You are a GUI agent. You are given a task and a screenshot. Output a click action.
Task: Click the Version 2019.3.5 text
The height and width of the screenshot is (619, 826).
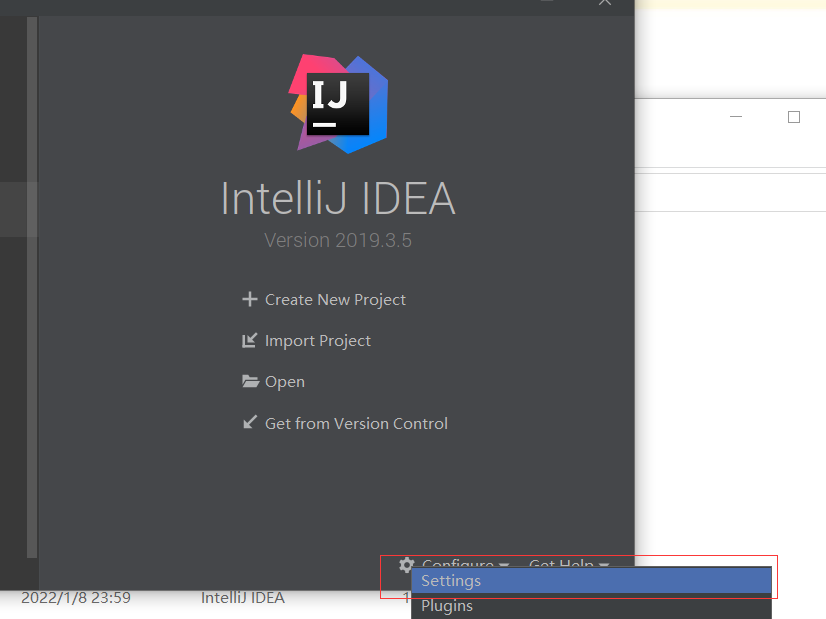[338, 240]
